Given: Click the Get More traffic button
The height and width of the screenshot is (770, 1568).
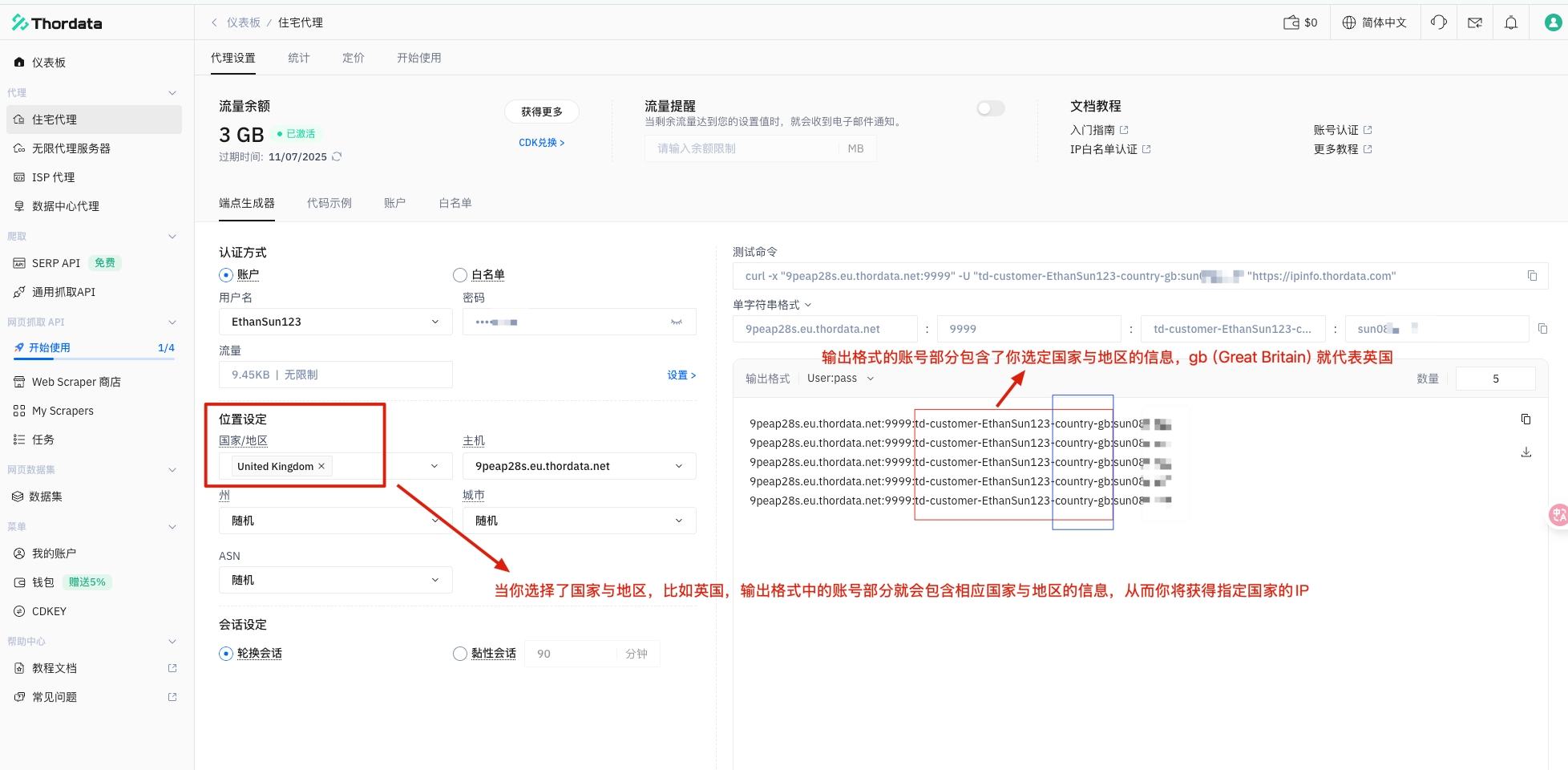Looking at the screenshot, I should pos(541,111).
